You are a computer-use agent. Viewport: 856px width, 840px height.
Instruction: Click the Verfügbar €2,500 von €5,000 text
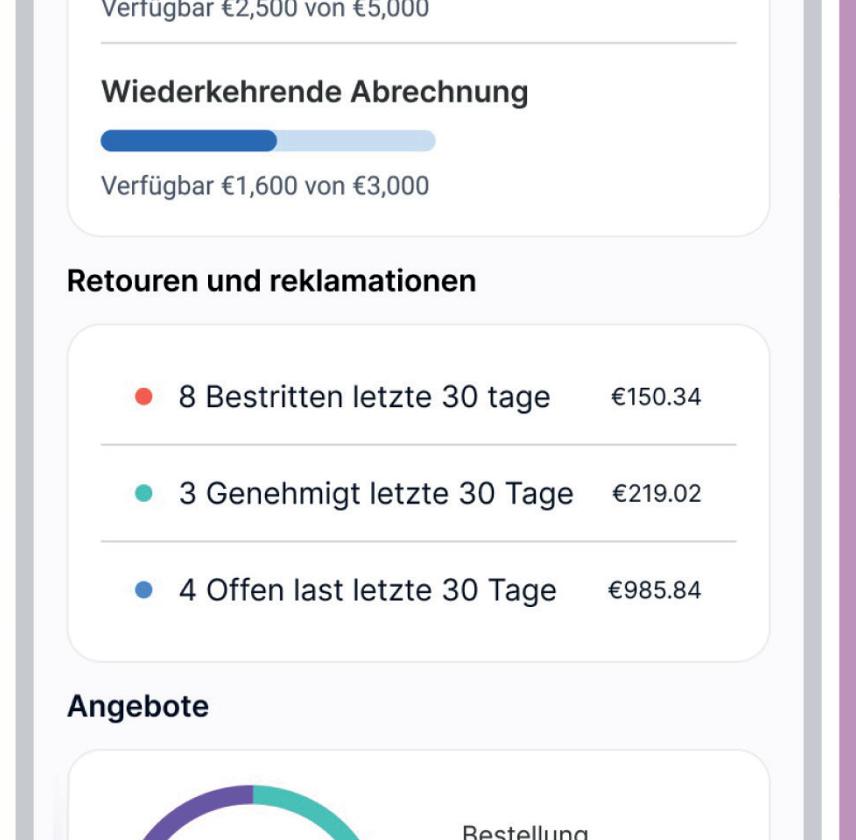[x=265, y=10]
